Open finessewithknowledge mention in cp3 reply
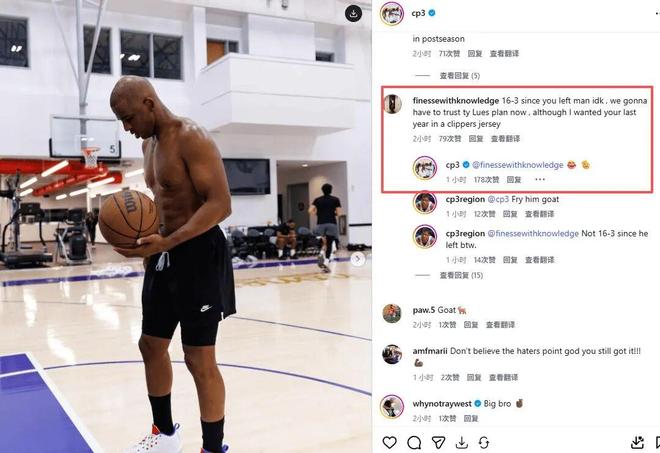 [x=517, y=165]
